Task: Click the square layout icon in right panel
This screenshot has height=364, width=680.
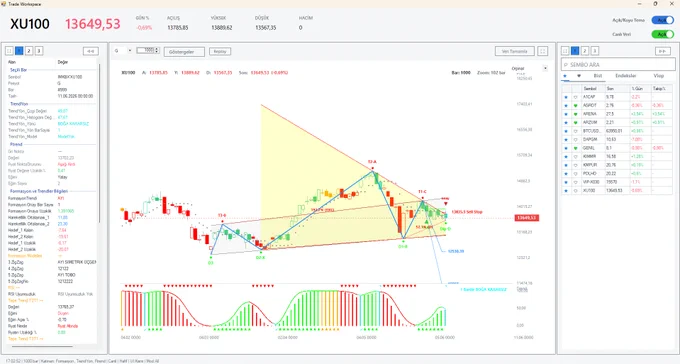Action: point(565,51)
